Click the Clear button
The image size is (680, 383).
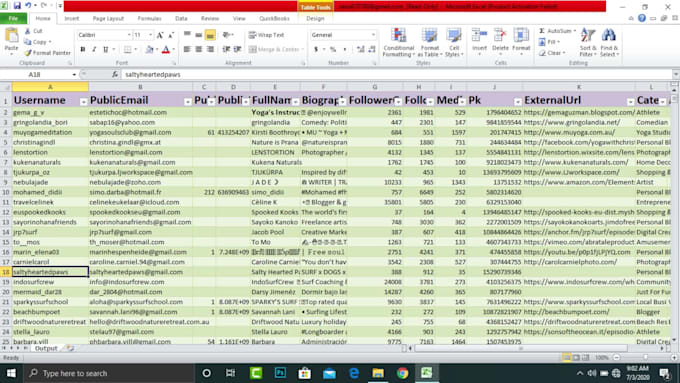click(x=552, y=53)
